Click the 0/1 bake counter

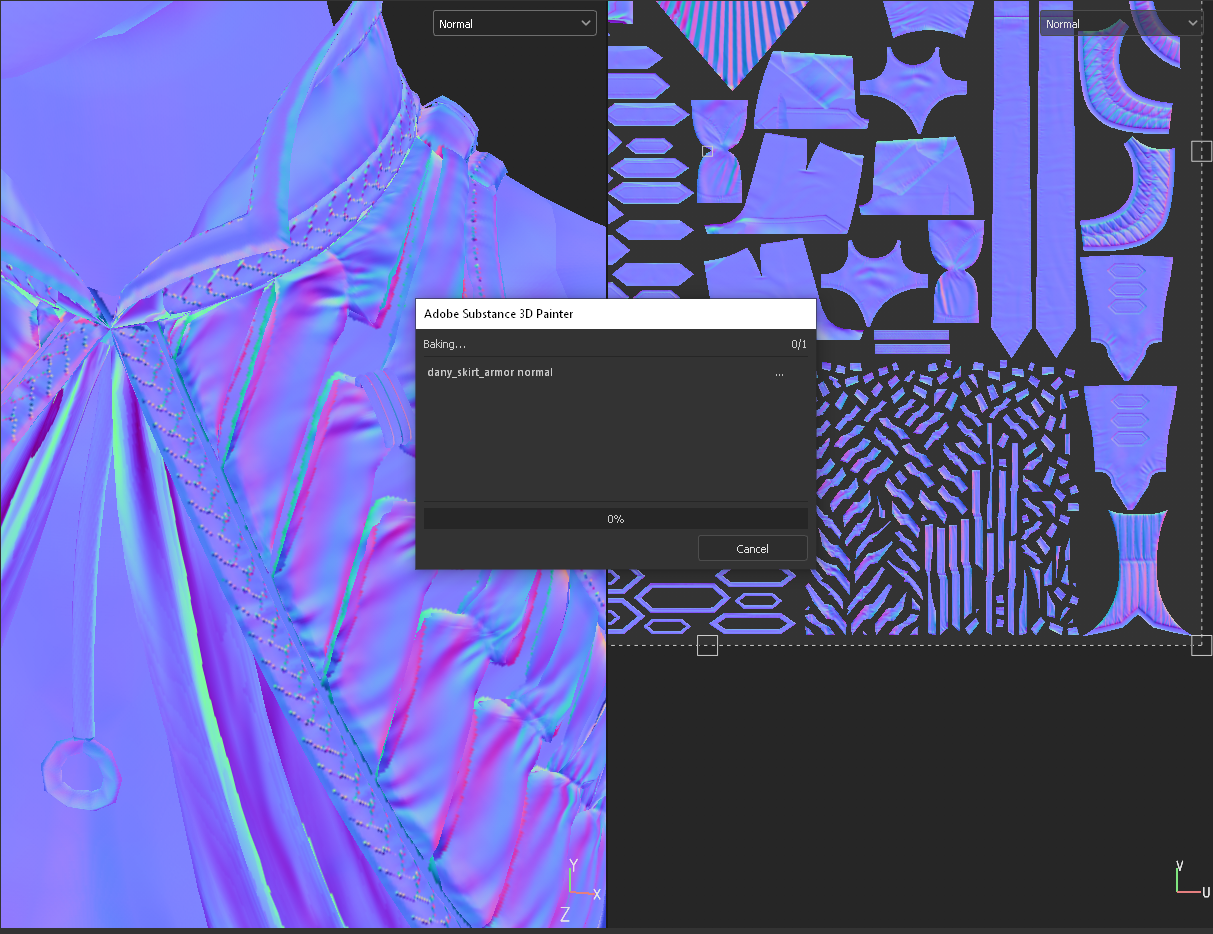pyautogui.click(x=798, y=344)
